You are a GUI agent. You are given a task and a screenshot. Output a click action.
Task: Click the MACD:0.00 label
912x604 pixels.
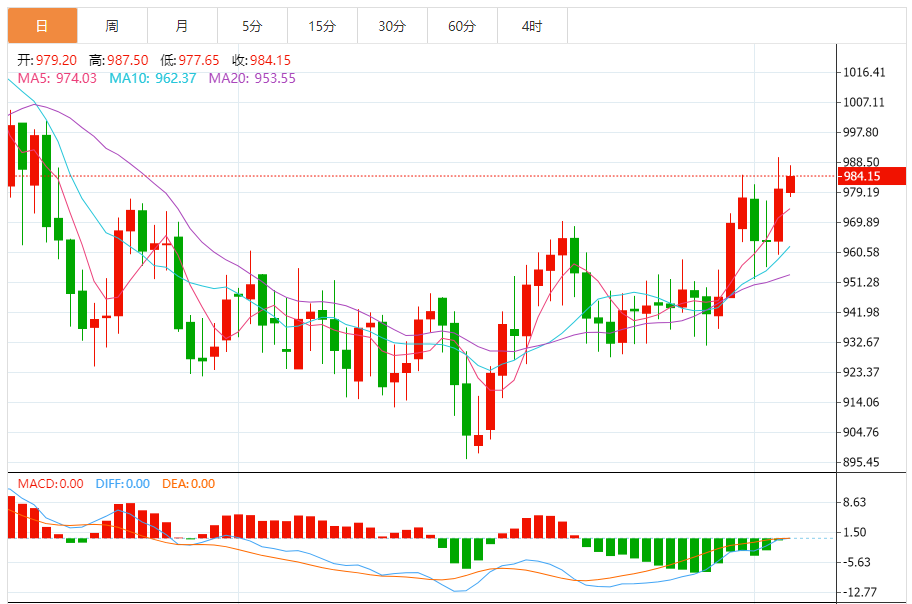[51, 484]
